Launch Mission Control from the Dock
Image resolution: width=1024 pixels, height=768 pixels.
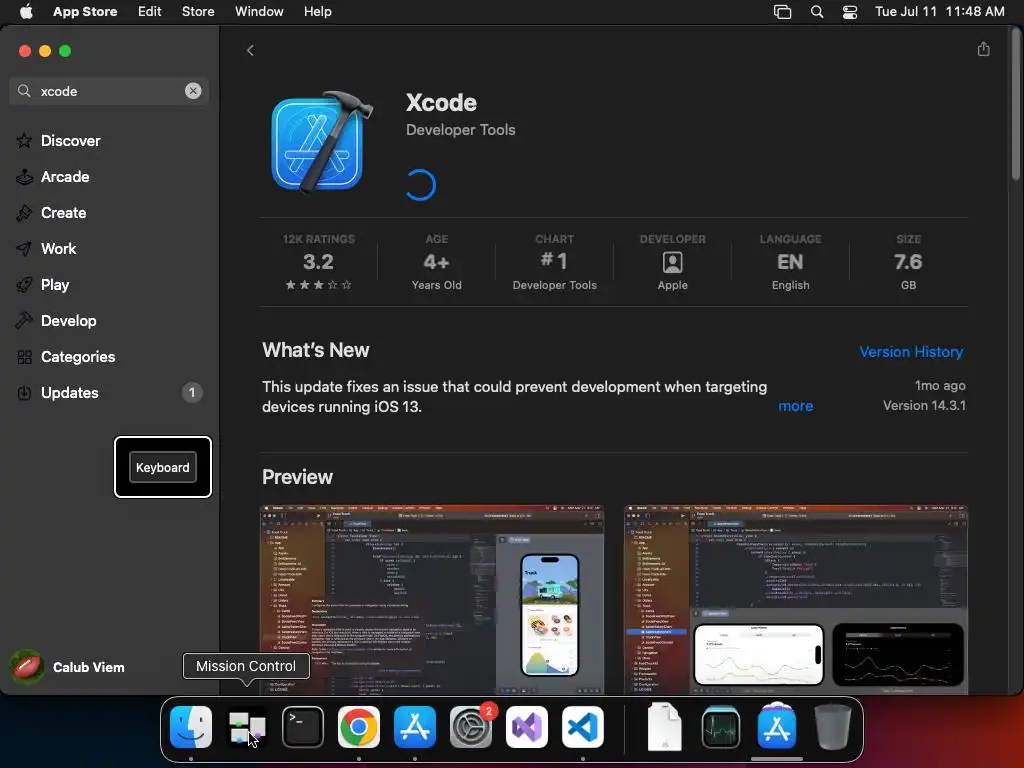click(x=247, y=727)
